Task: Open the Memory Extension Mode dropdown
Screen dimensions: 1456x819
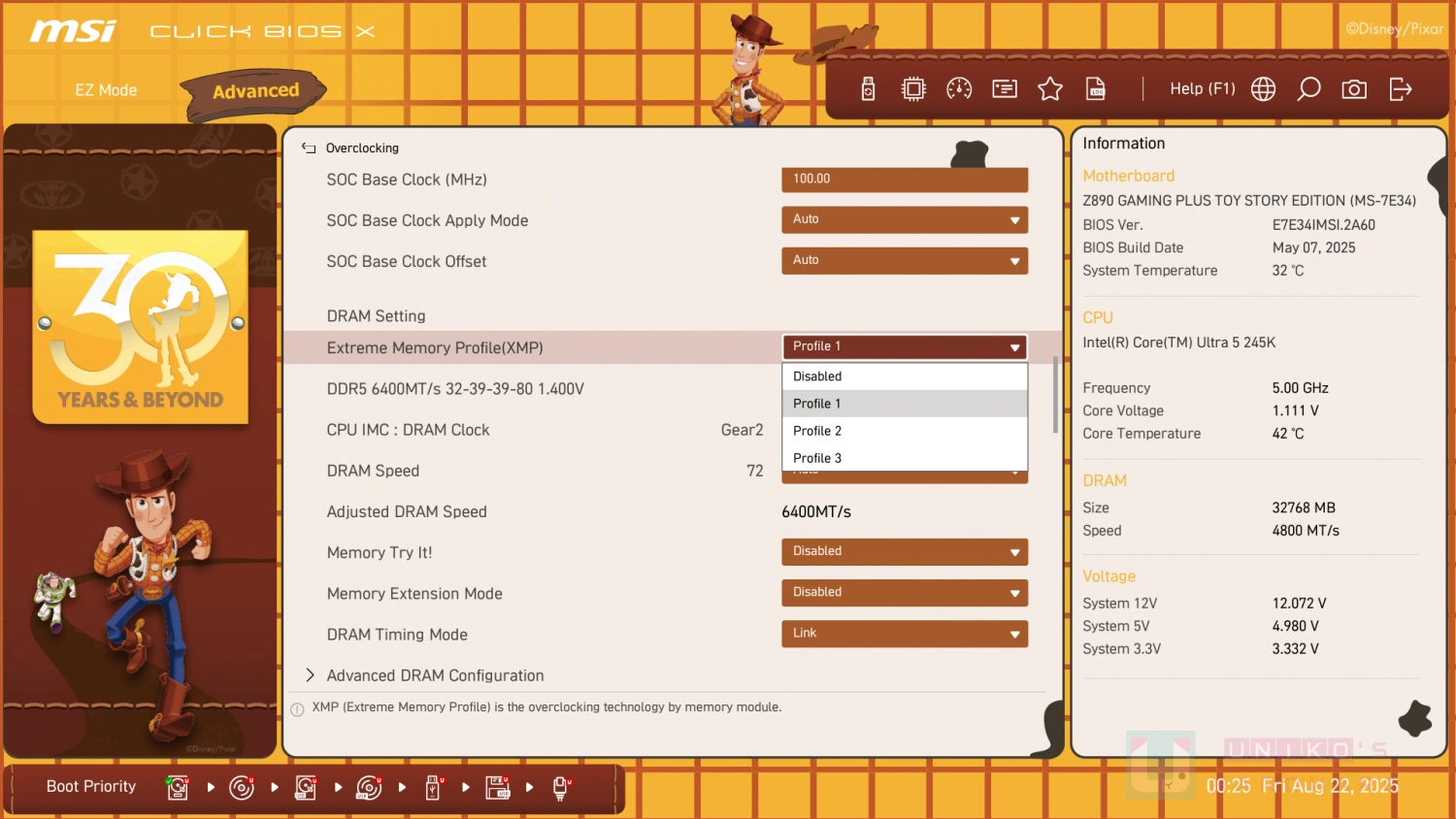Action: 905,592
